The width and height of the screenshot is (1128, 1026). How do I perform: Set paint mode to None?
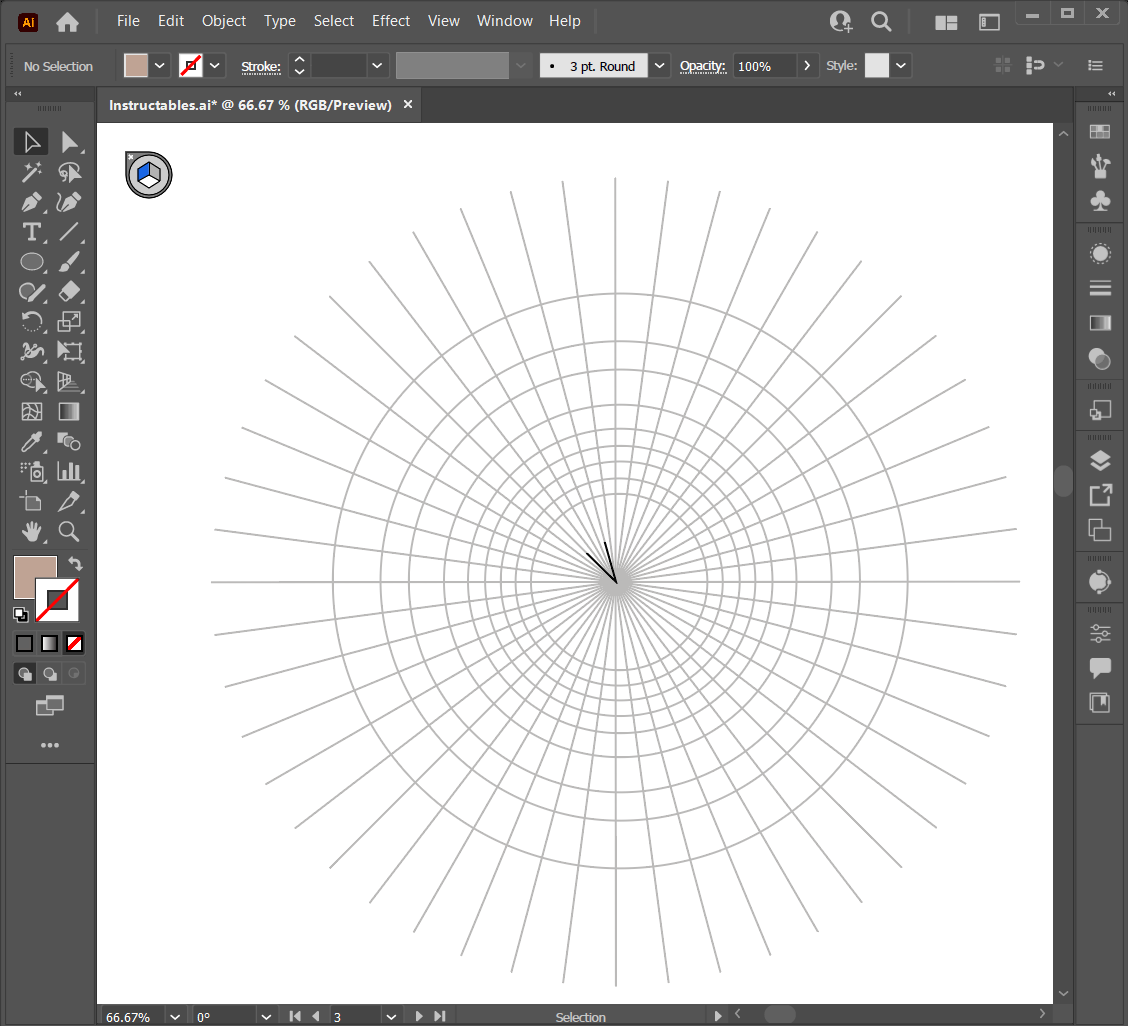[74, 643]
